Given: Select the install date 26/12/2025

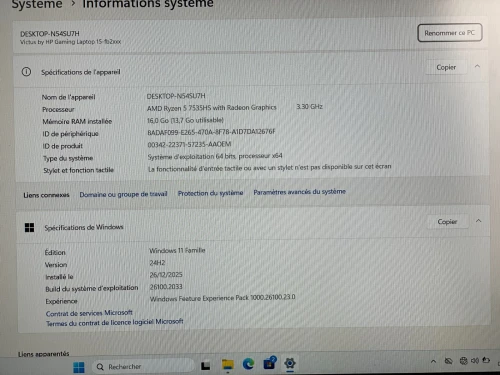Looking at the screenshot, I should coord(166,275).
